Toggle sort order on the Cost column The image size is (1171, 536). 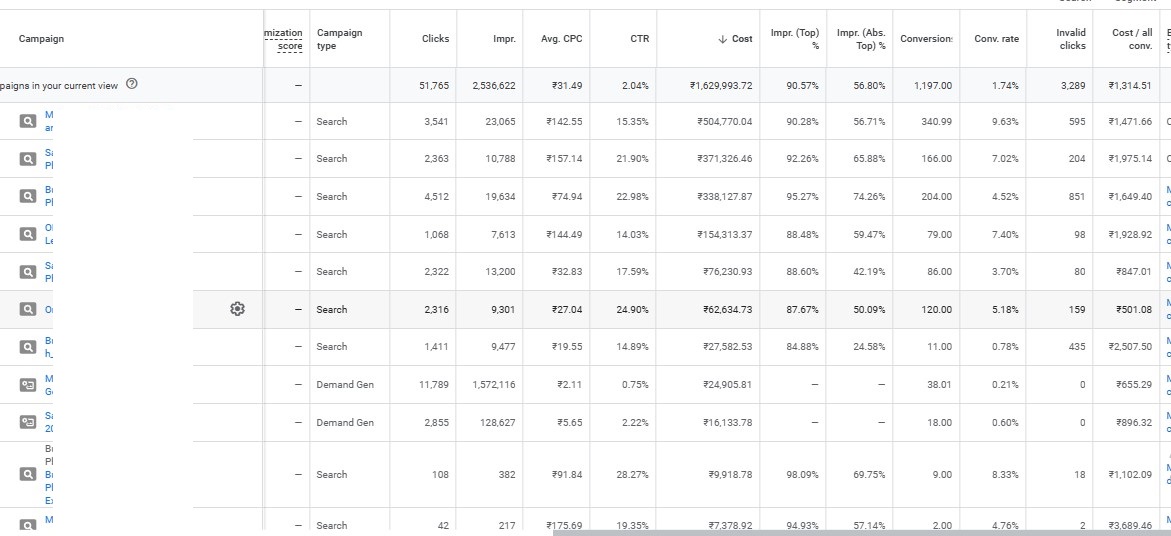(x=736, y=39)
